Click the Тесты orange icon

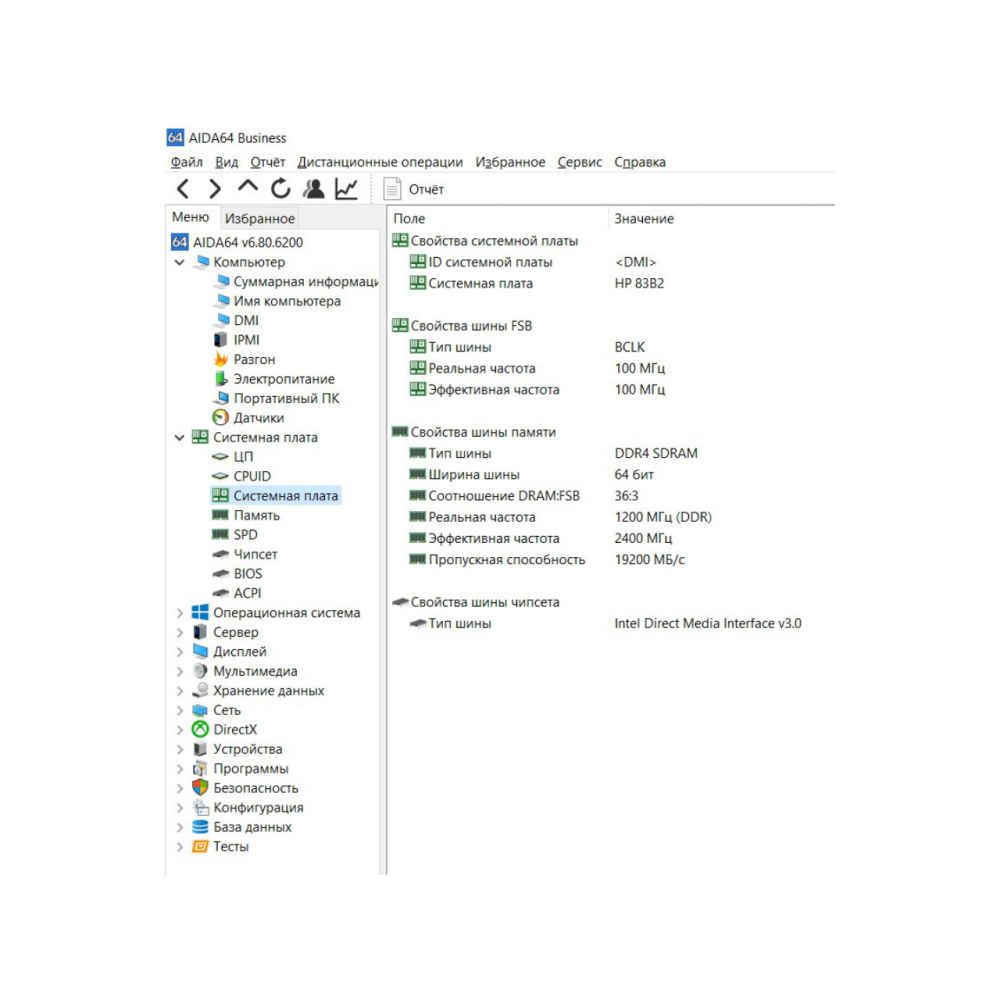[x=200, y=847]
